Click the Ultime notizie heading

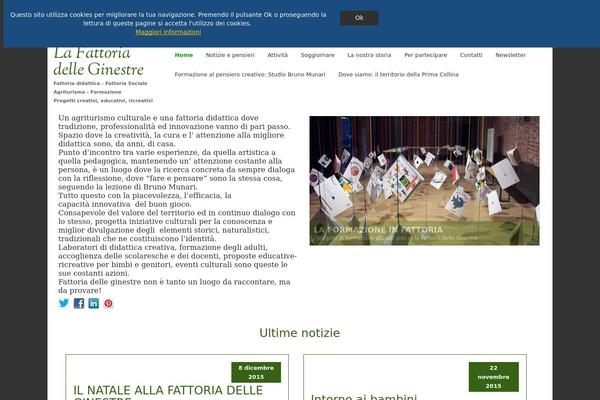pyautogui.click(x=300, y=333)
